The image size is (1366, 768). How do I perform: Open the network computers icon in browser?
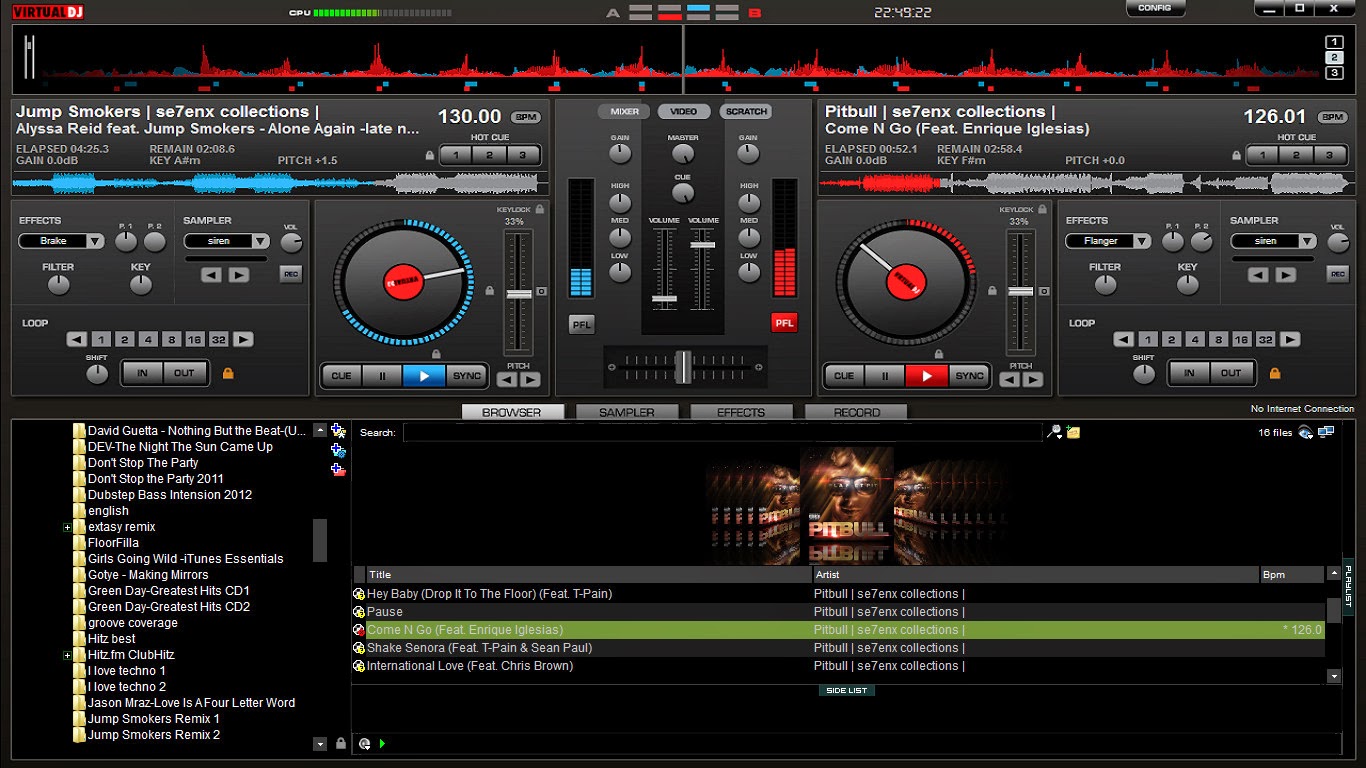click(x=1326, y=432)
